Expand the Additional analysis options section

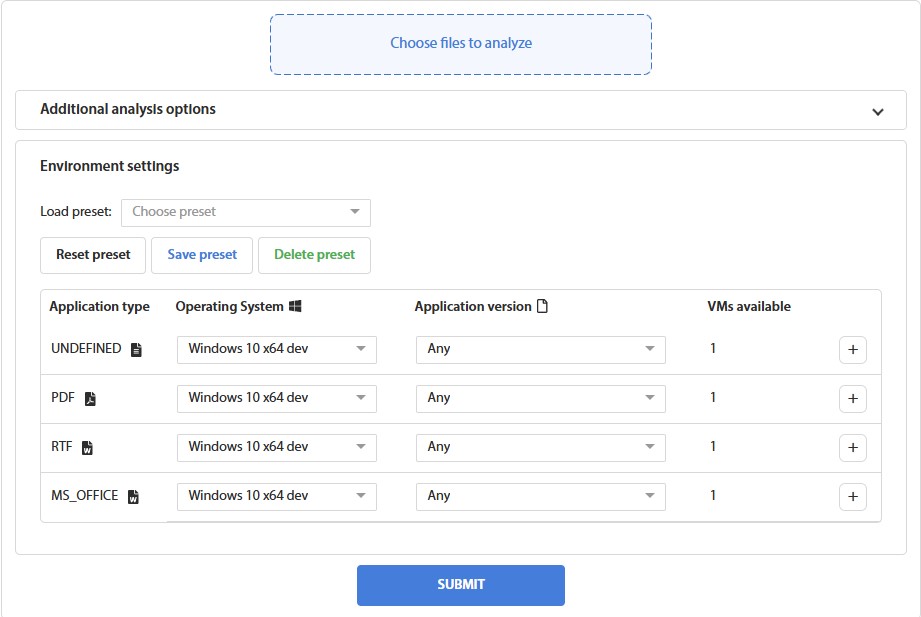click(x=877, y=111)
